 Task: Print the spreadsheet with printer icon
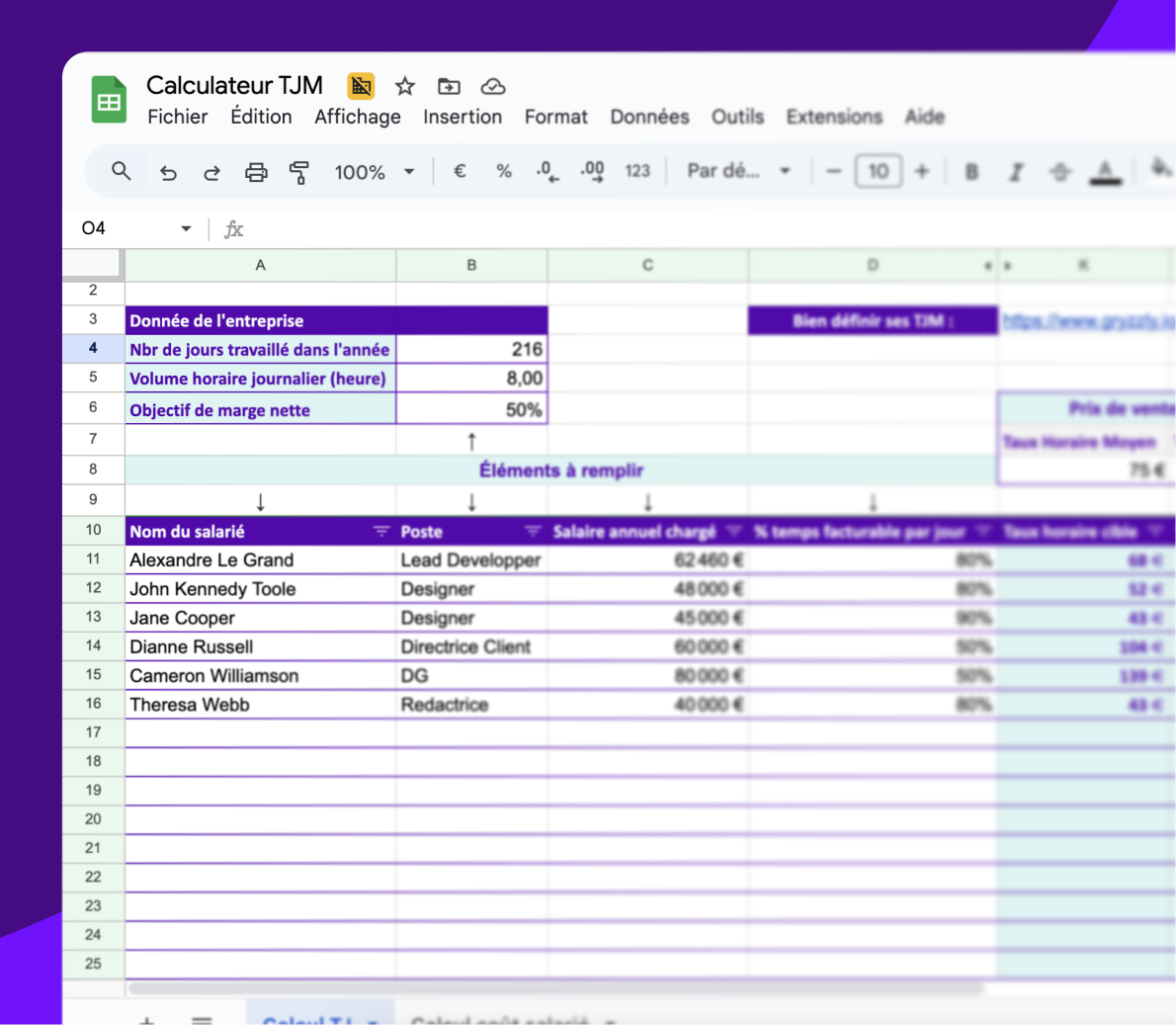tap(256, 172)
